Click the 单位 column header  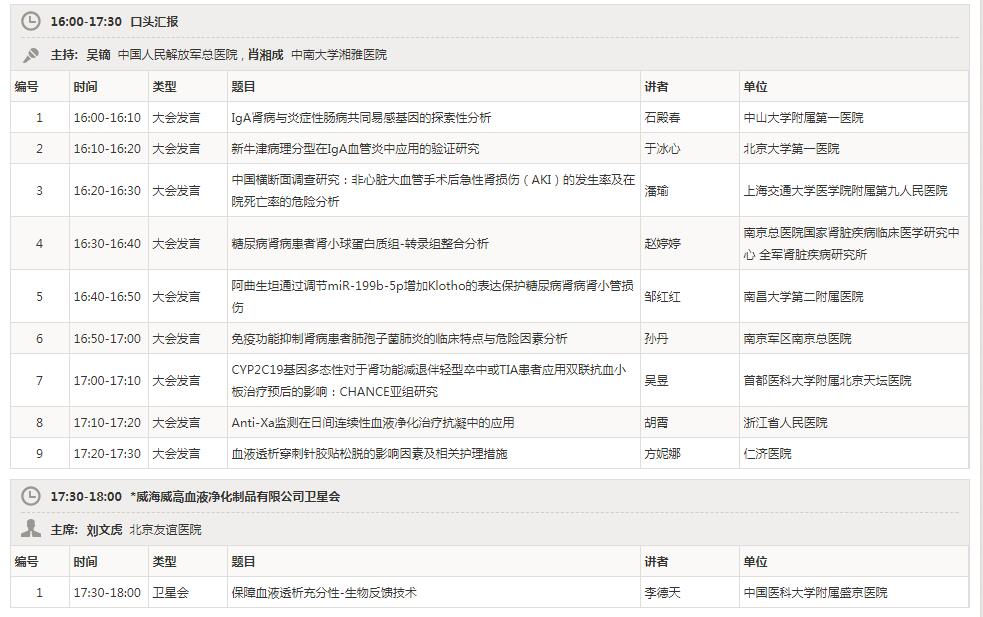point(755,86)
